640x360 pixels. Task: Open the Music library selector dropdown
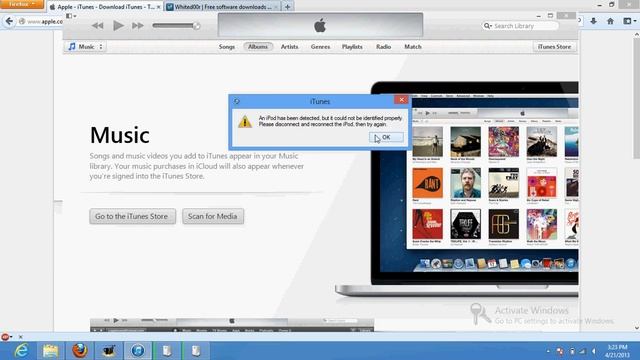(x=86, y=47)
